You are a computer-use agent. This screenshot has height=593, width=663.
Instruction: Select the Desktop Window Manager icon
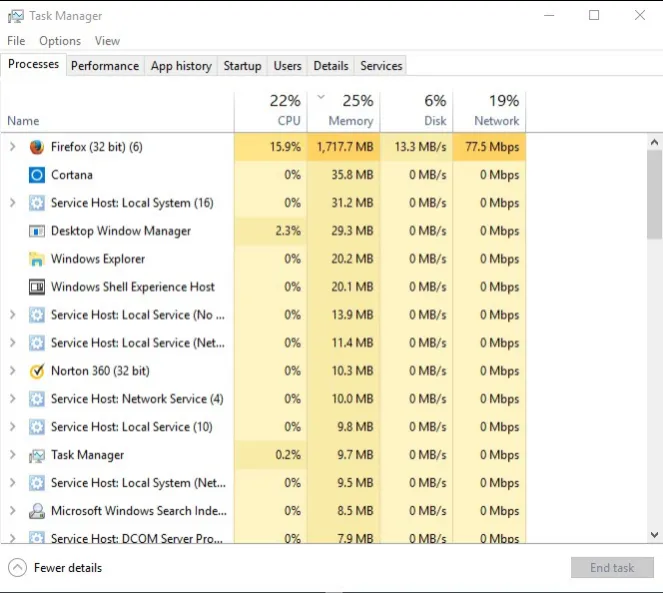click(x=37, y=231)
